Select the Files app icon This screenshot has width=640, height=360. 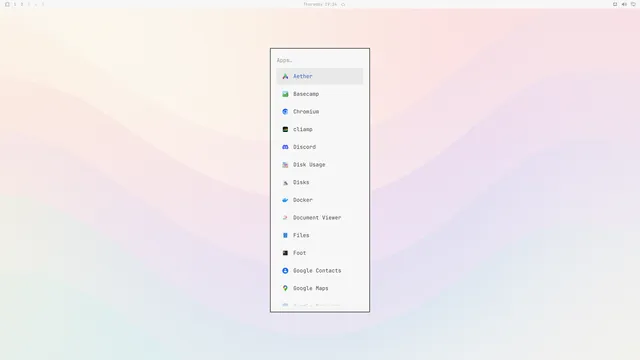[x=285, y=236]
